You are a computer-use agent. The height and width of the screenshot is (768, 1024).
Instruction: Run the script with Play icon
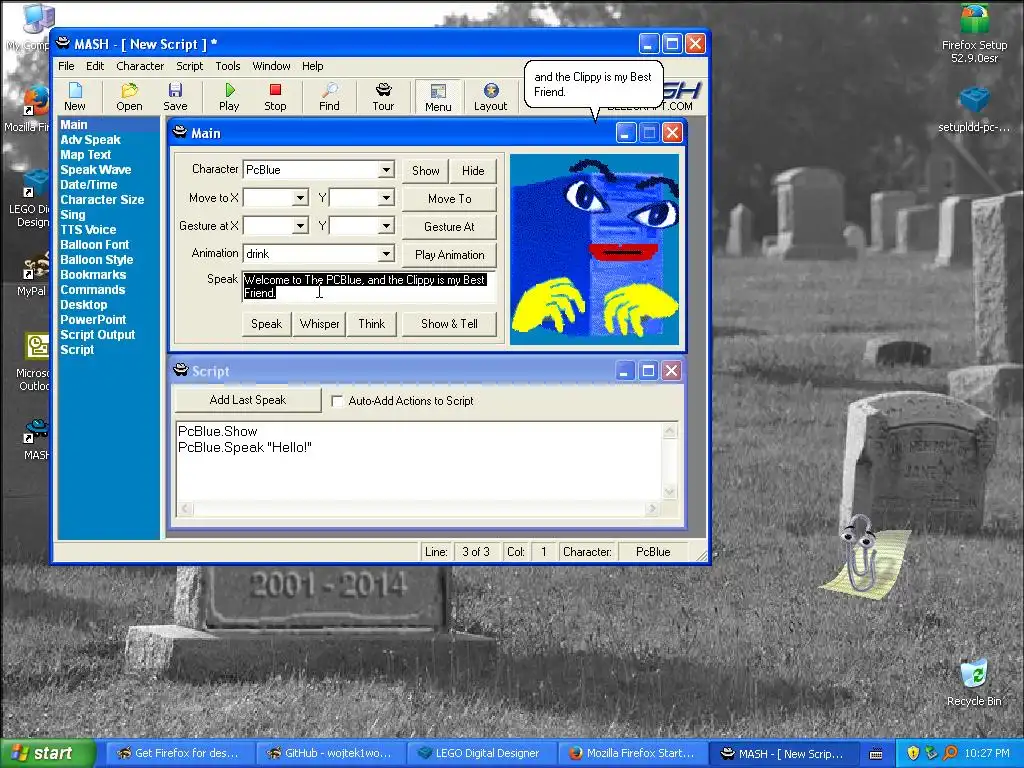[x=229, y=97]
